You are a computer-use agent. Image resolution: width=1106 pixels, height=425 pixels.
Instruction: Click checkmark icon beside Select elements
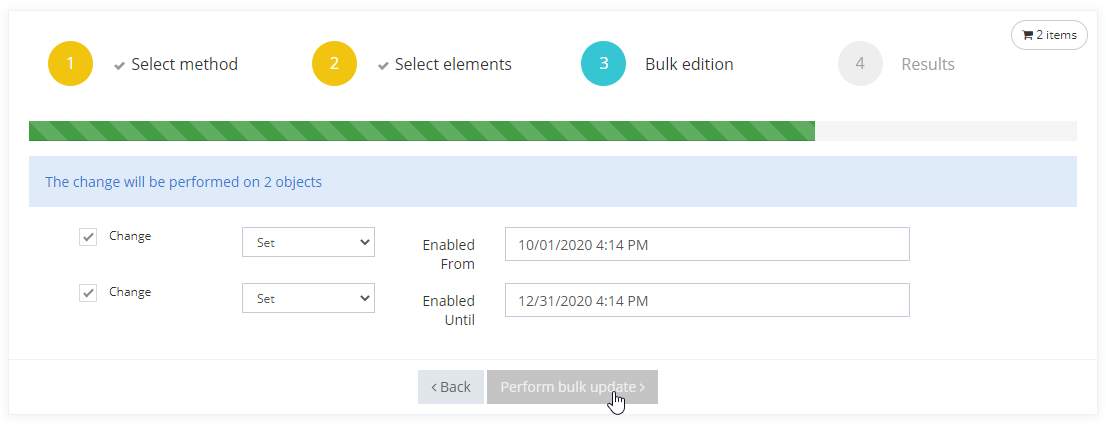click(383, 65)
